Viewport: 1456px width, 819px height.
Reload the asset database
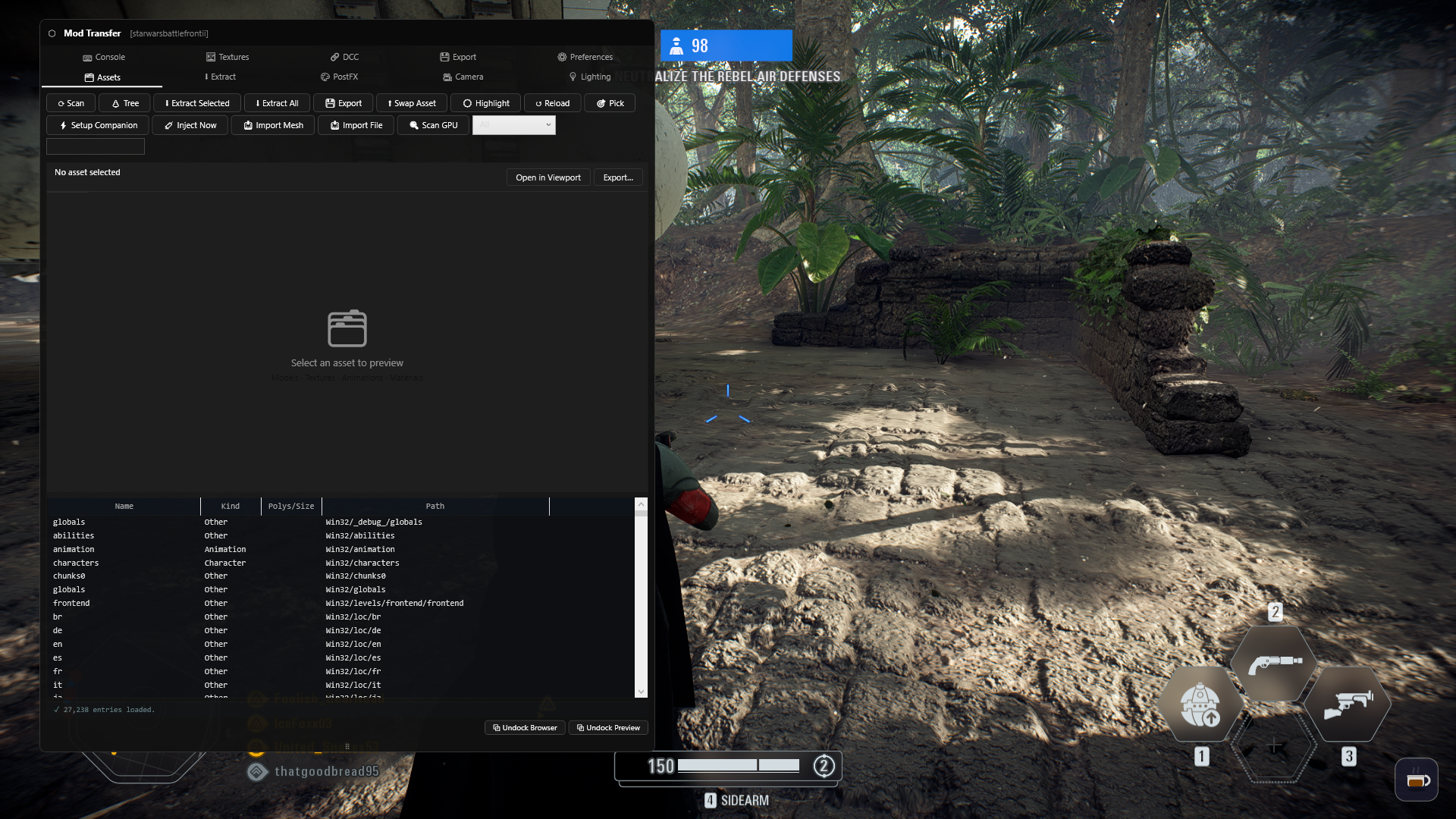[552, 103]
